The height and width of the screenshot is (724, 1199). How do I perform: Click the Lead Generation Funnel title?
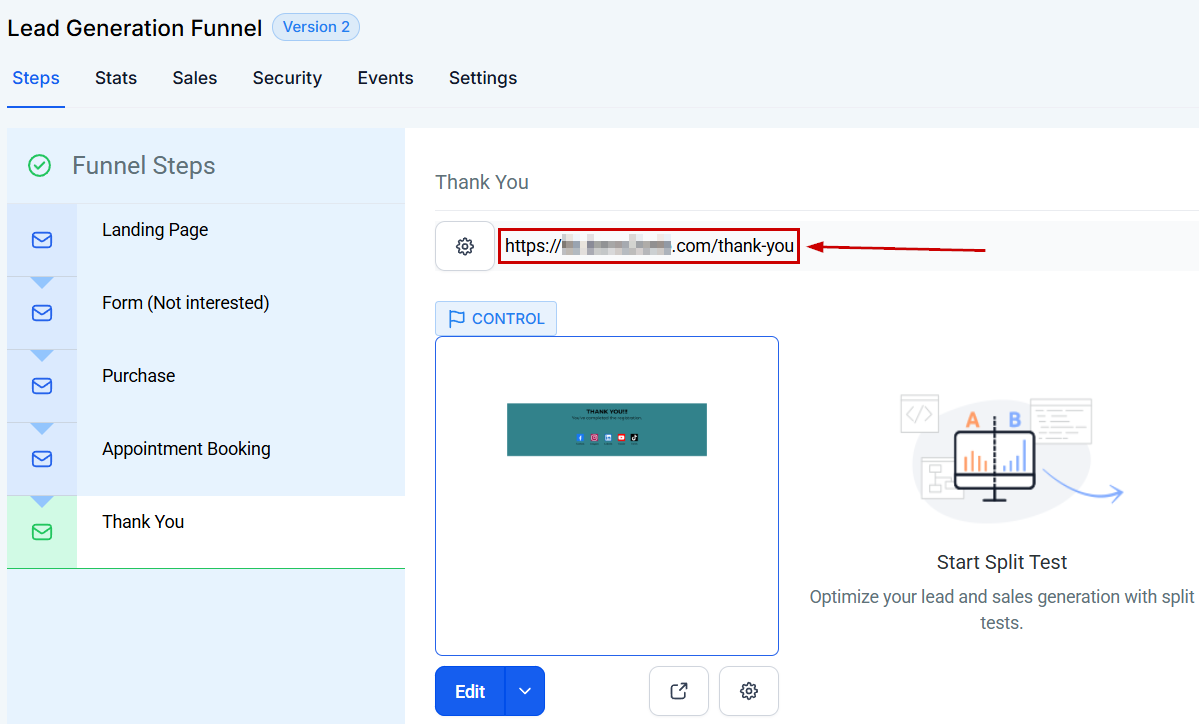pos(135,28)
